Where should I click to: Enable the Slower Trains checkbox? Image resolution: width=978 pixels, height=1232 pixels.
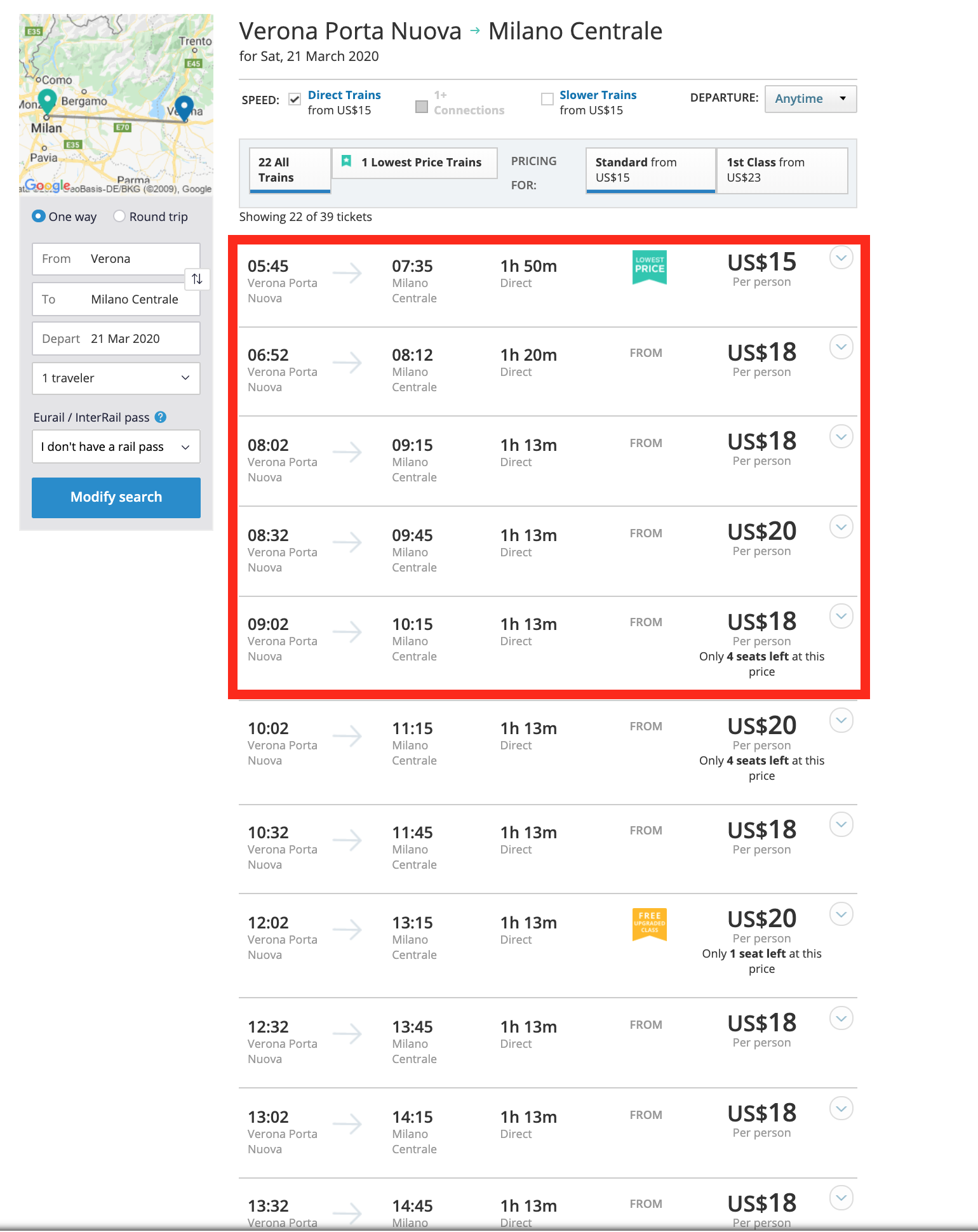coord(547,99)
